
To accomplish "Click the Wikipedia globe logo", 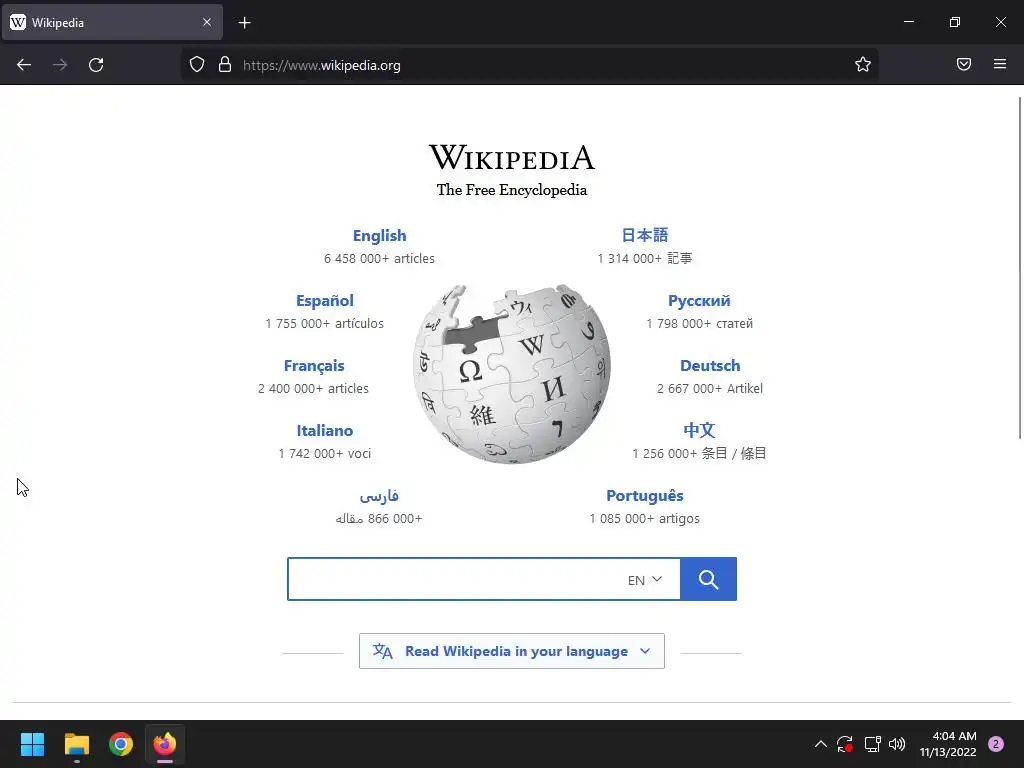I will tap(512, 374).
